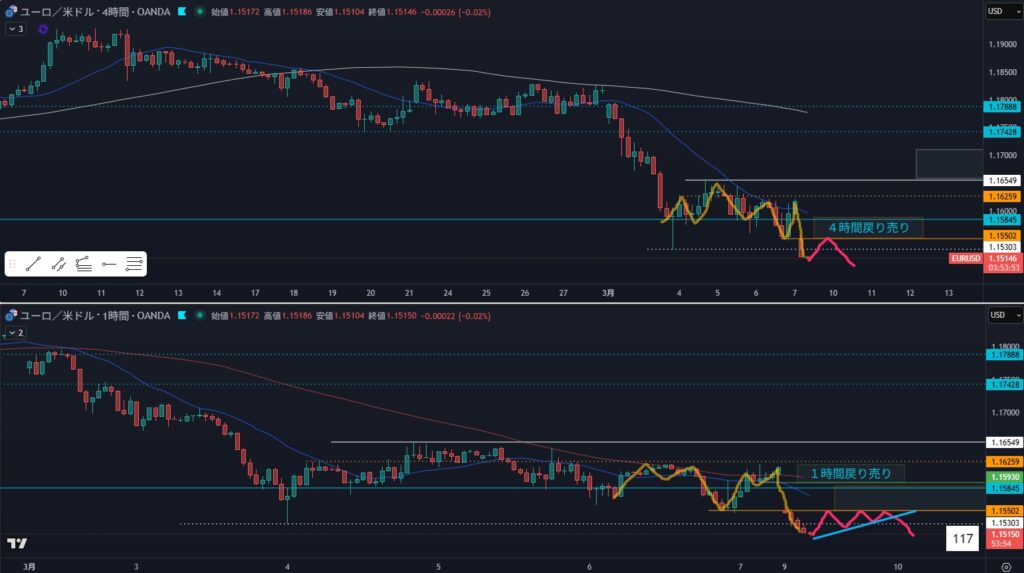Image resolution: width=1024 pixels, height=573 pixels.
Task: Select the 4時間戻り売り text label
Action: click(x=867, y=228)
